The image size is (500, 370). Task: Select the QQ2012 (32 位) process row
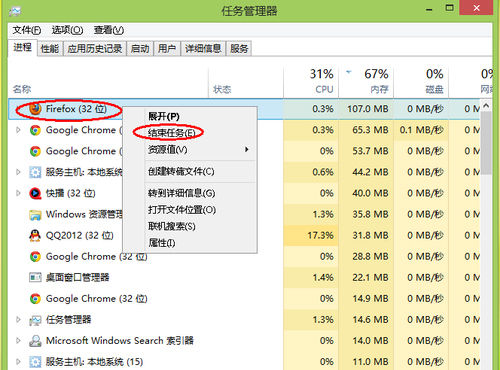[244, 235]
